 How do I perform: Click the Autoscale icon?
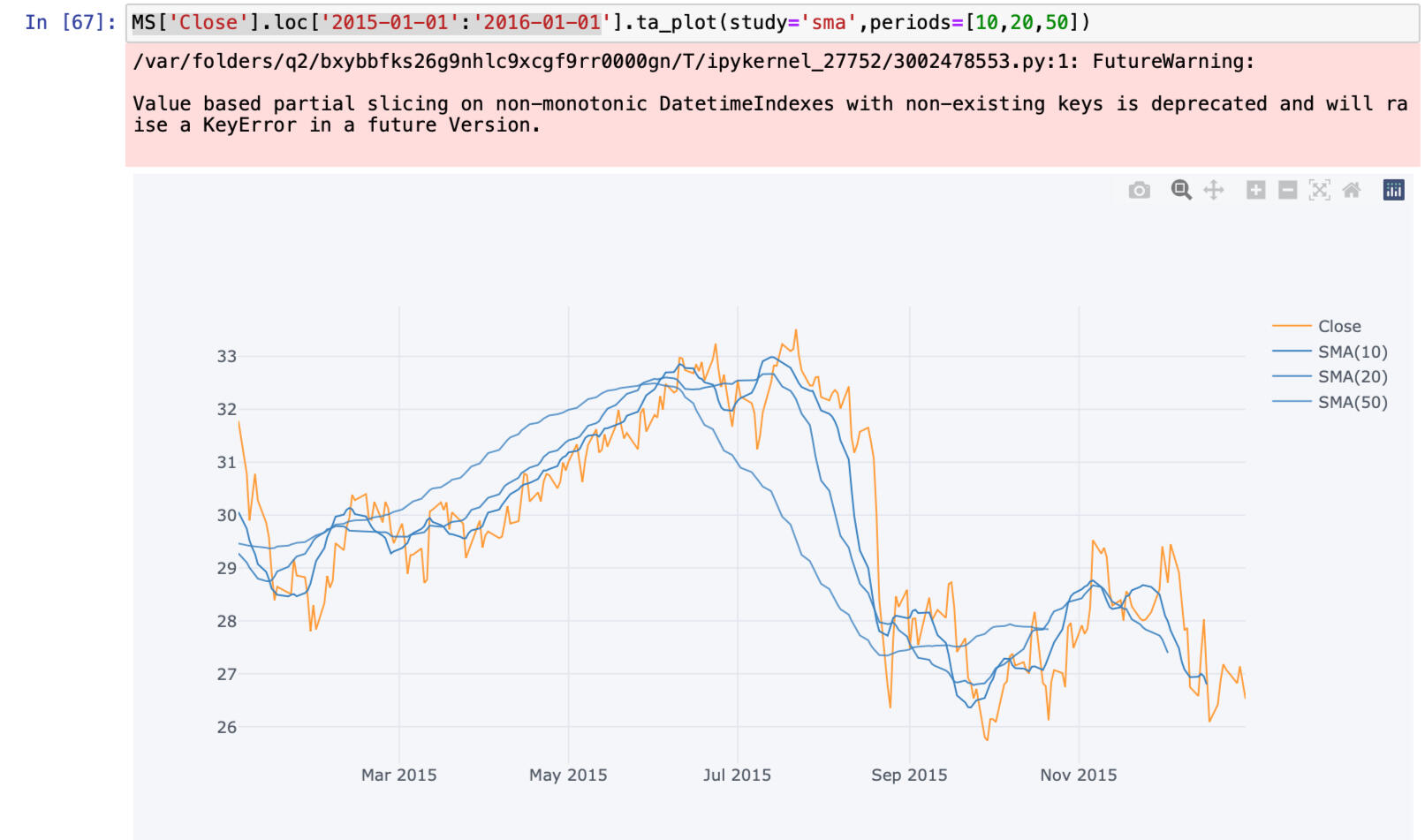coord(1319,190)
